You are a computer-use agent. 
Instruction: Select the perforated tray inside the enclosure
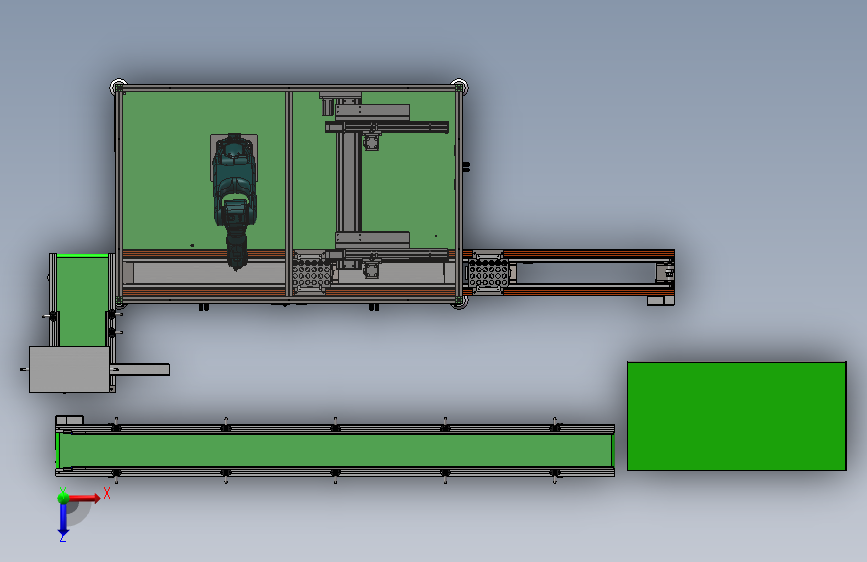pyautogui.click(x=312, y=273)
